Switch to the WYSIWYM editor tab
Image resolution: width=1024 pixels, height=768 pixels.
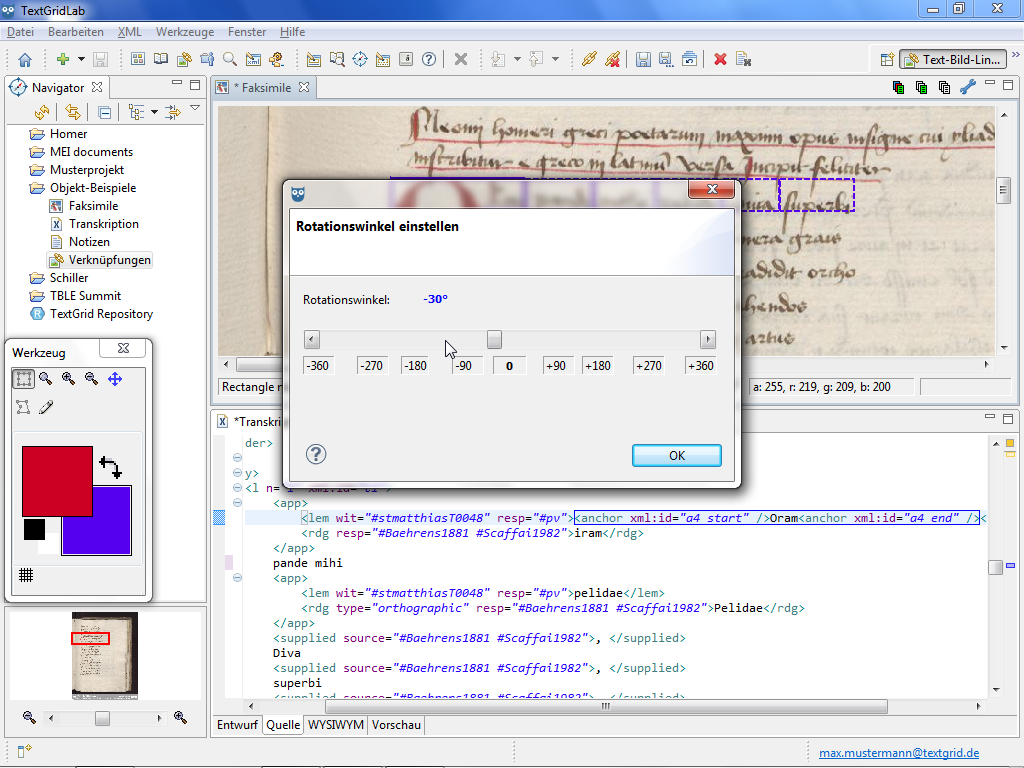335,725
